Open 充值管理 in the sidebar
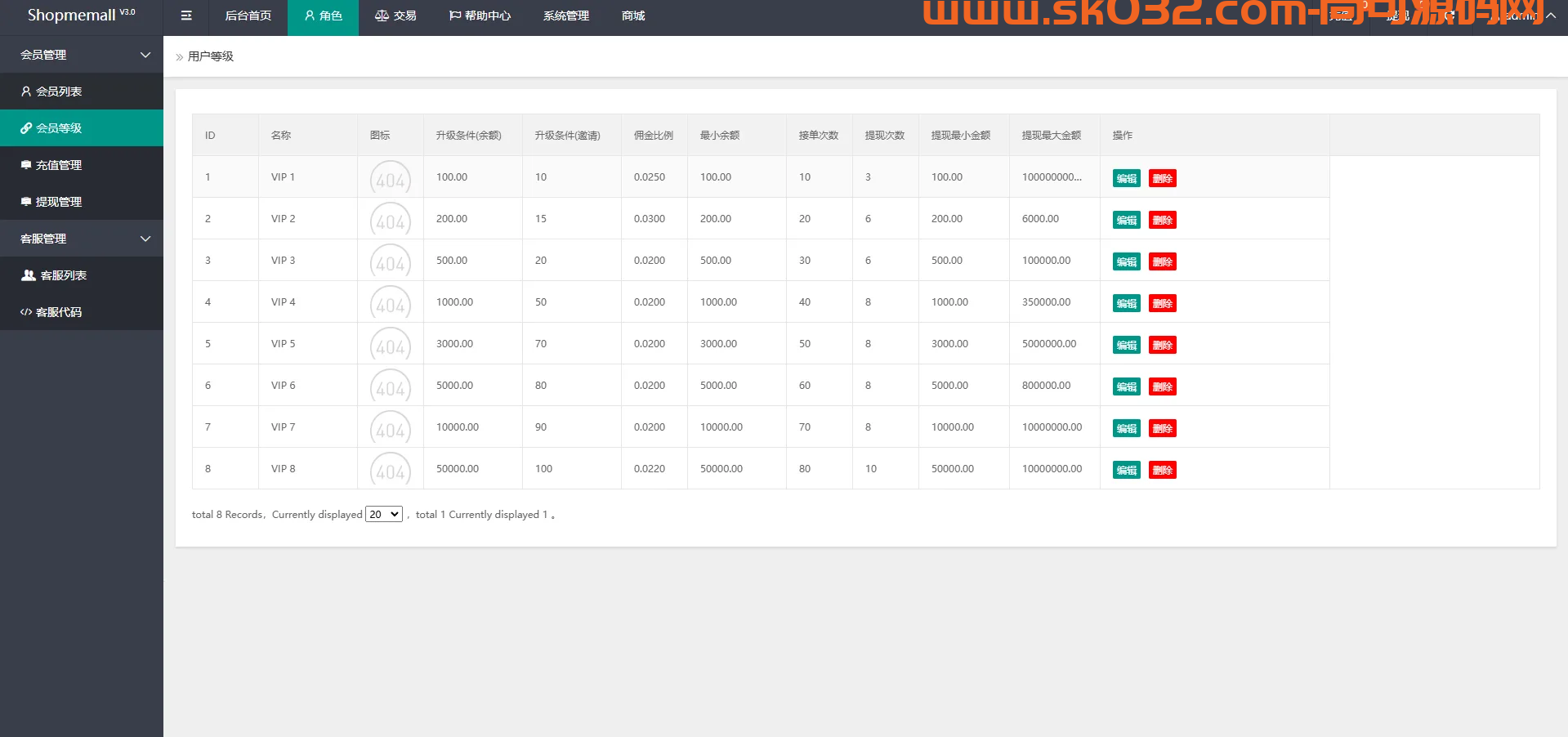The width and height of the screenshot is (1568, 737). tap(82, 165)
